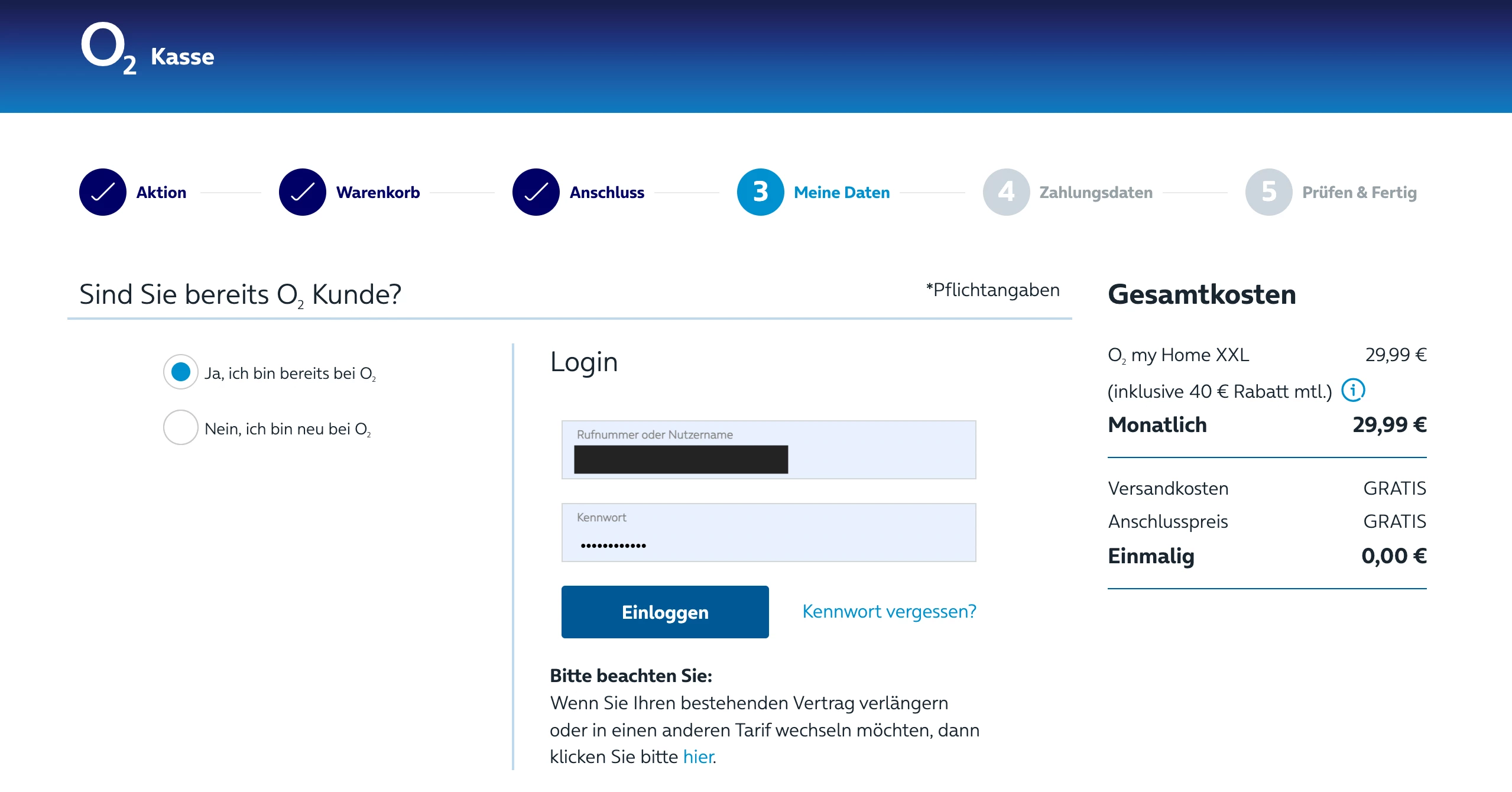Click the Aktion step checkmark circle
The width and height of the screenshot is (1512, 792).
103,192
